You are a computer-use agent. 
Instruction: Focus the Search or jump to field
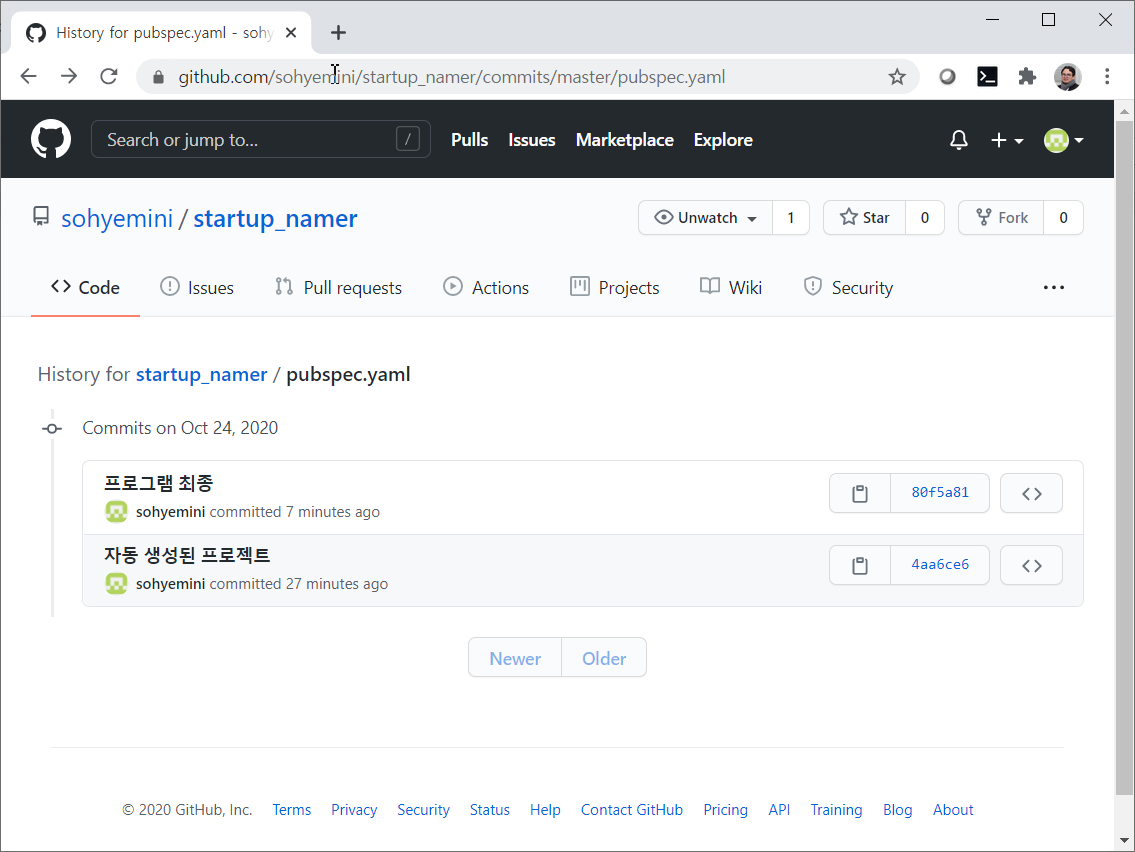261,139
